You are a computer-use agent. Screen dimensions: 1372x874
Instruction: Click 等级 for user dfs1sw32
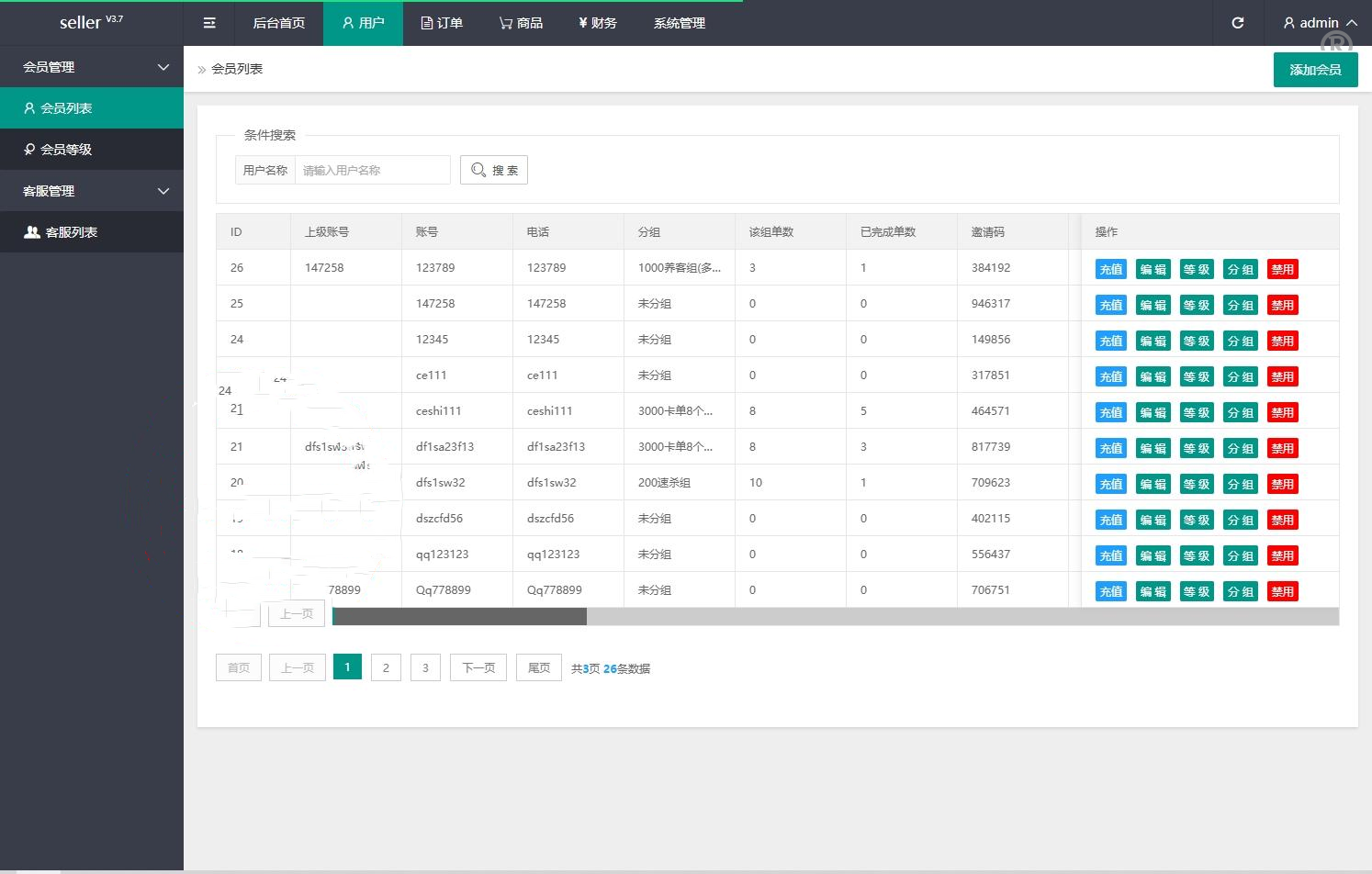(x=1196, y=484)
